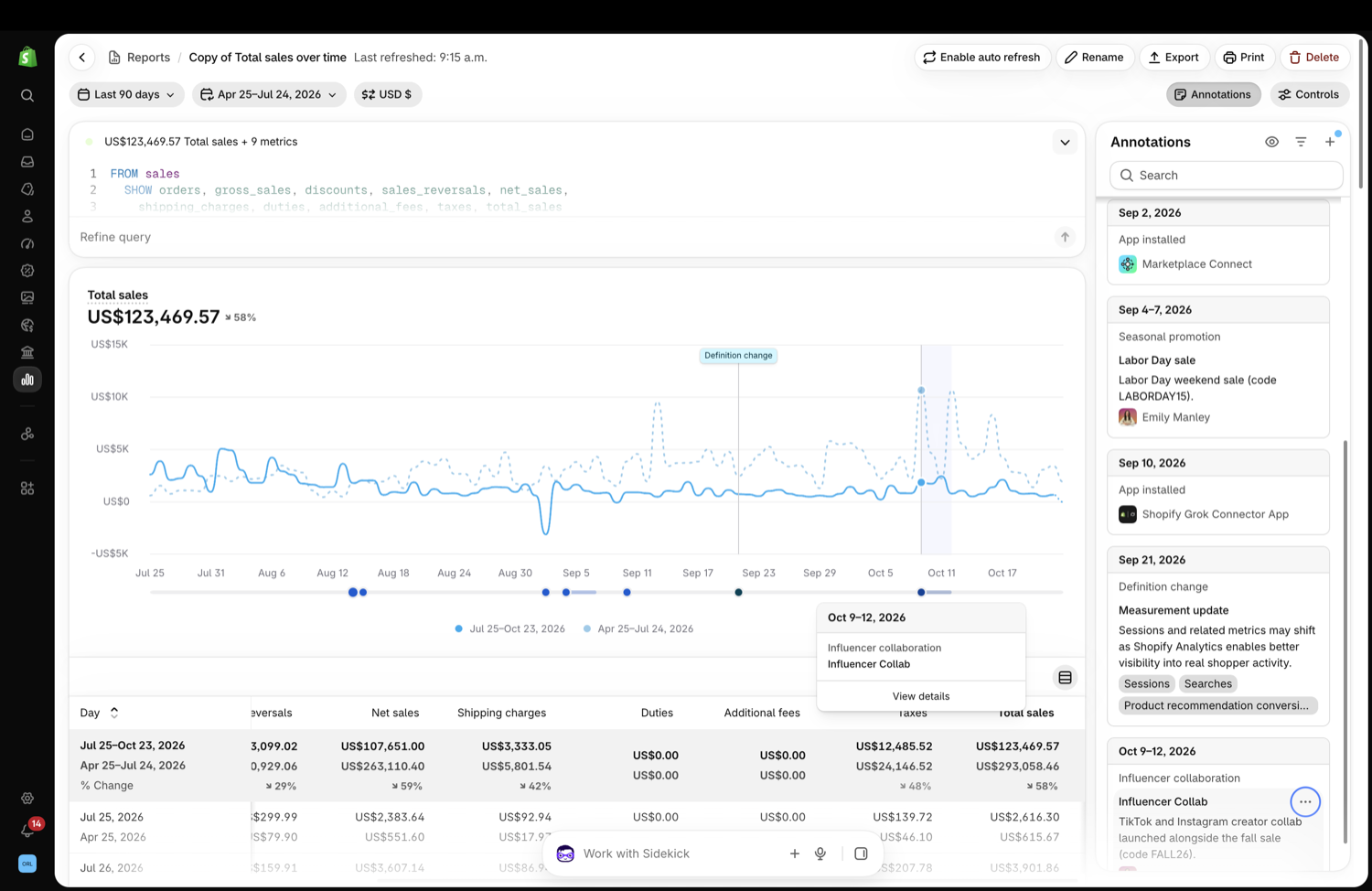Submit the refine query arrow

tap(1065, 237)
